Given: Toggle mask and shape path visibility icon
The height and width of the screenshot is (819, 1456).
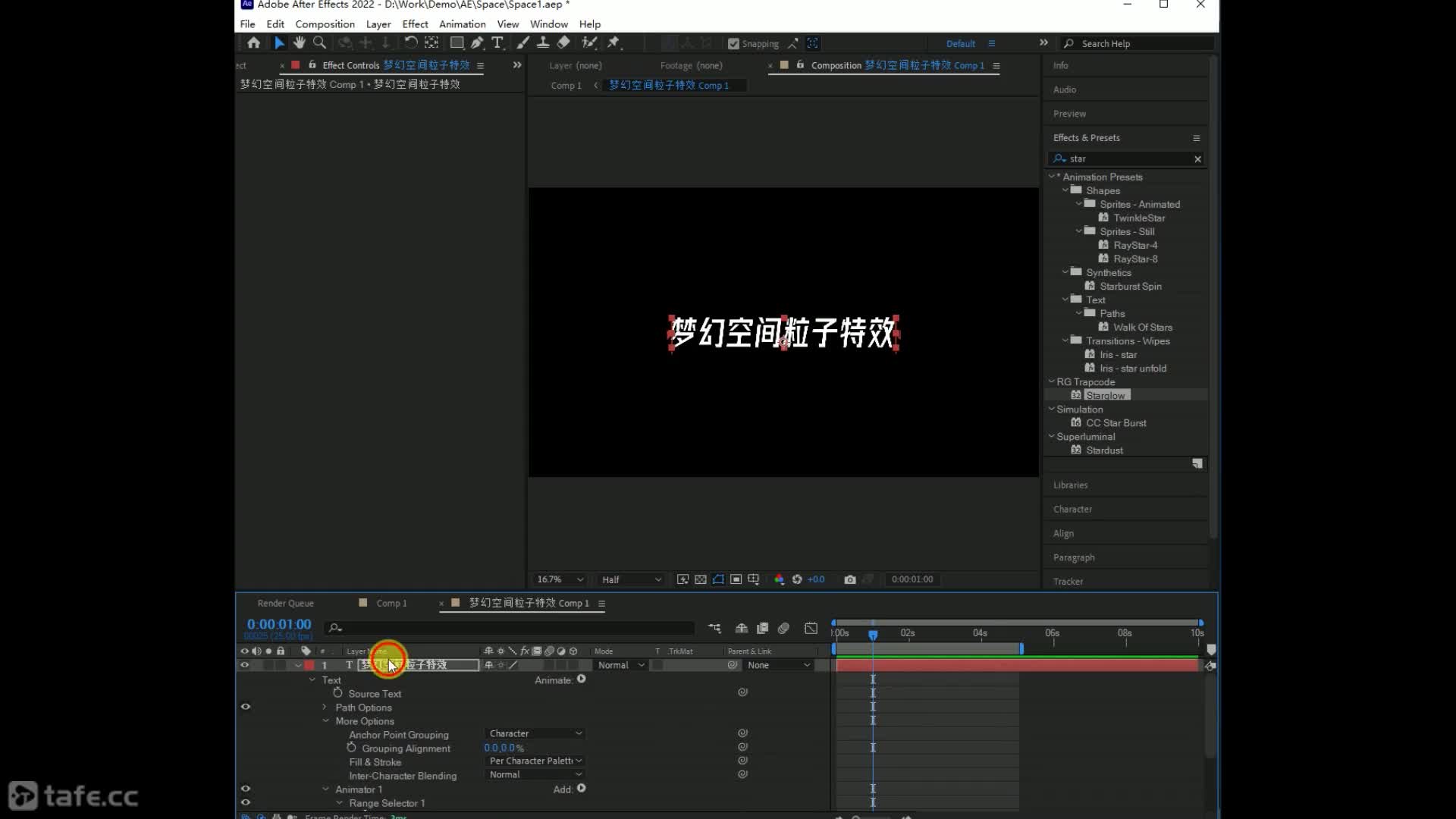Looking at the screenshot, I should tap(718, 579).
